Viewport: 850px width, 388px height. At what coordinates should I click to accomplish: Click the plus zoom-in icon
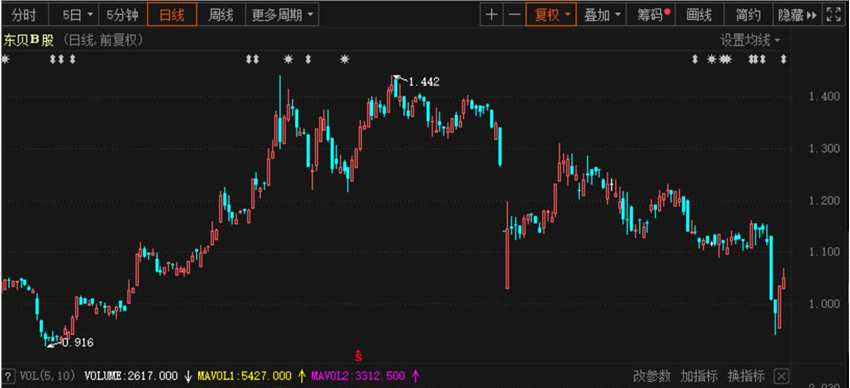491,15
